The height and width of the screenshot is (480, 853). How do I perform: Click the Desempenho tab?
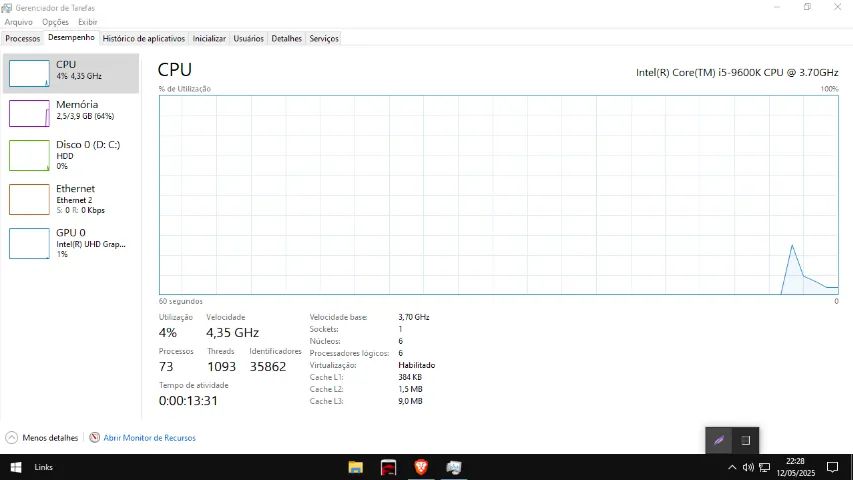(x=71, y=38)
